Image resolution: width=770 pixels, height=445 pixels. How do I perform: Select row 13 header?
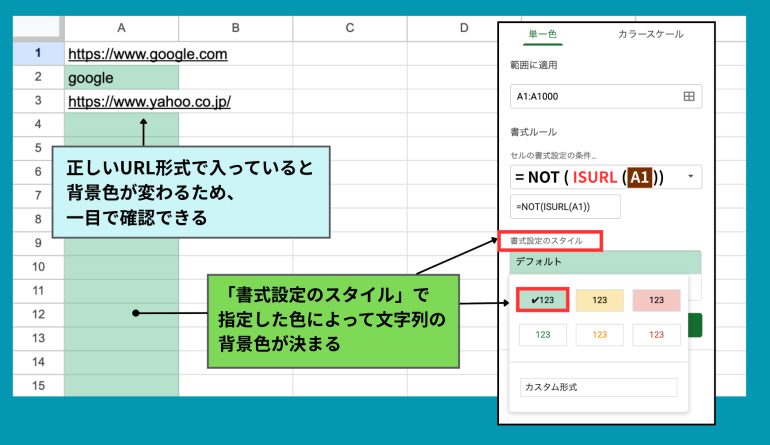click(x=38, y=338)
